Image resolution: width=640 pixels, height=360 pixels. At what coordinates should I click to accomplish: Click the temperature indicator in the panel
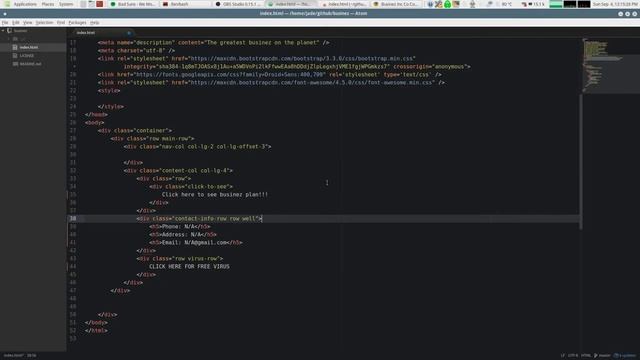coord(507,4)
